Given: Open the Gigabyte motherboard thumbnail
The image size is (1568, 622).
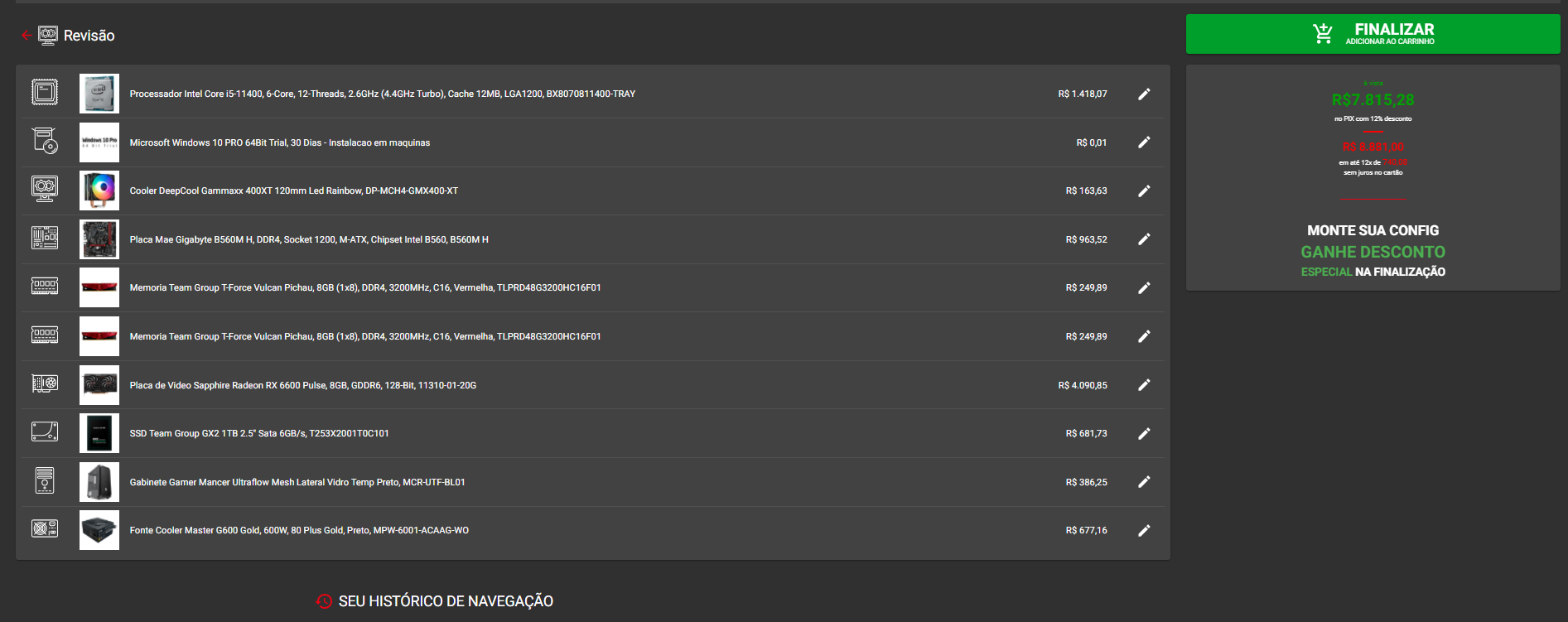Looking at the screenshot, I should click(99, 239).
